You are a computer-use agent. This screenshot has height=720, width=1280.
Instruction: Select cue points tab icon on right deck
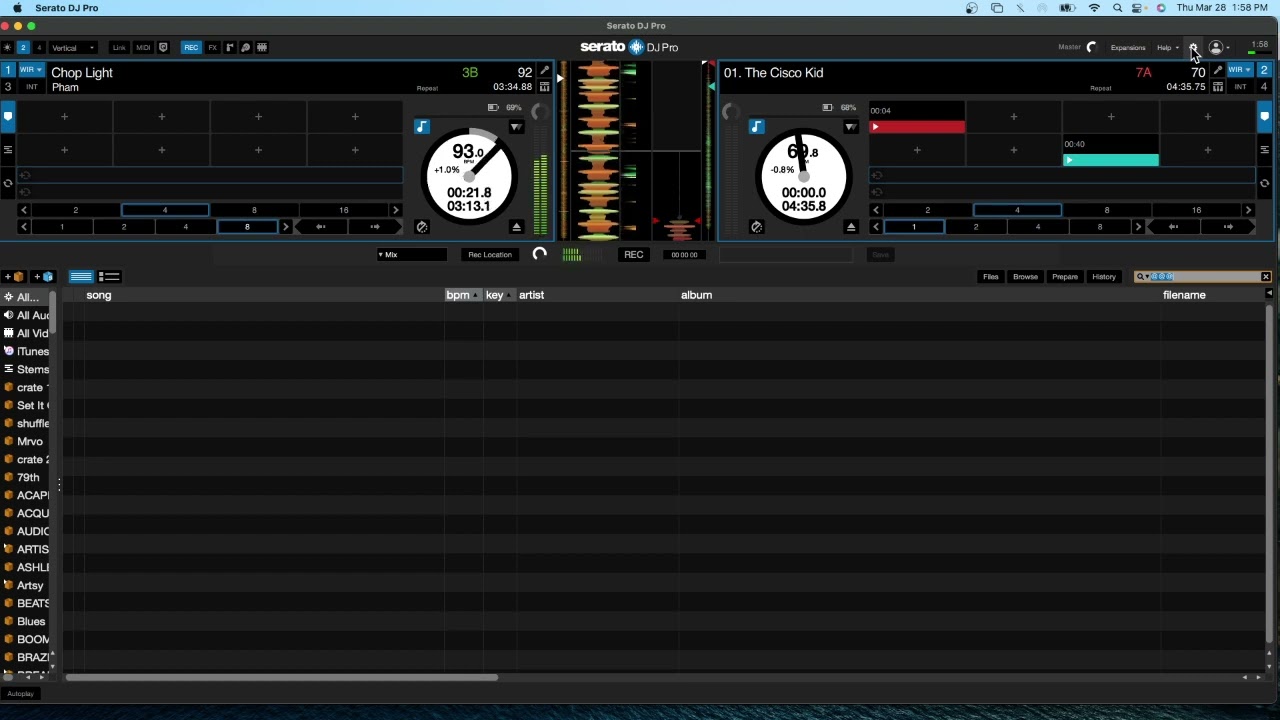tap(1264, 117)
